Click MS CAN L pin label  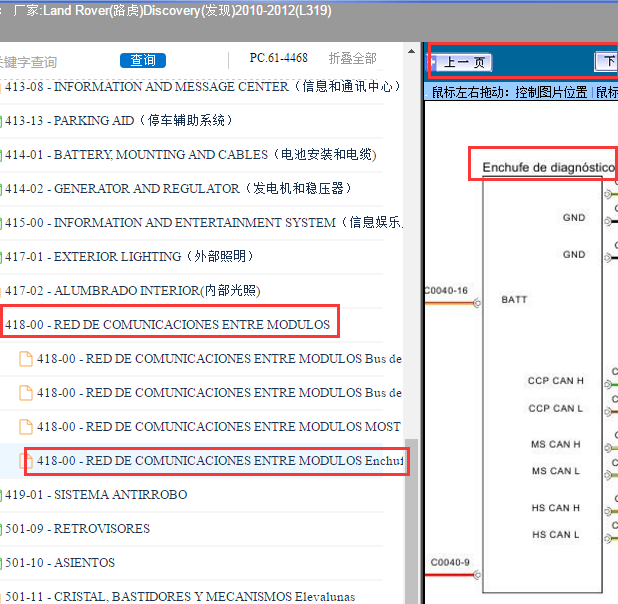(x=556, y=471)
